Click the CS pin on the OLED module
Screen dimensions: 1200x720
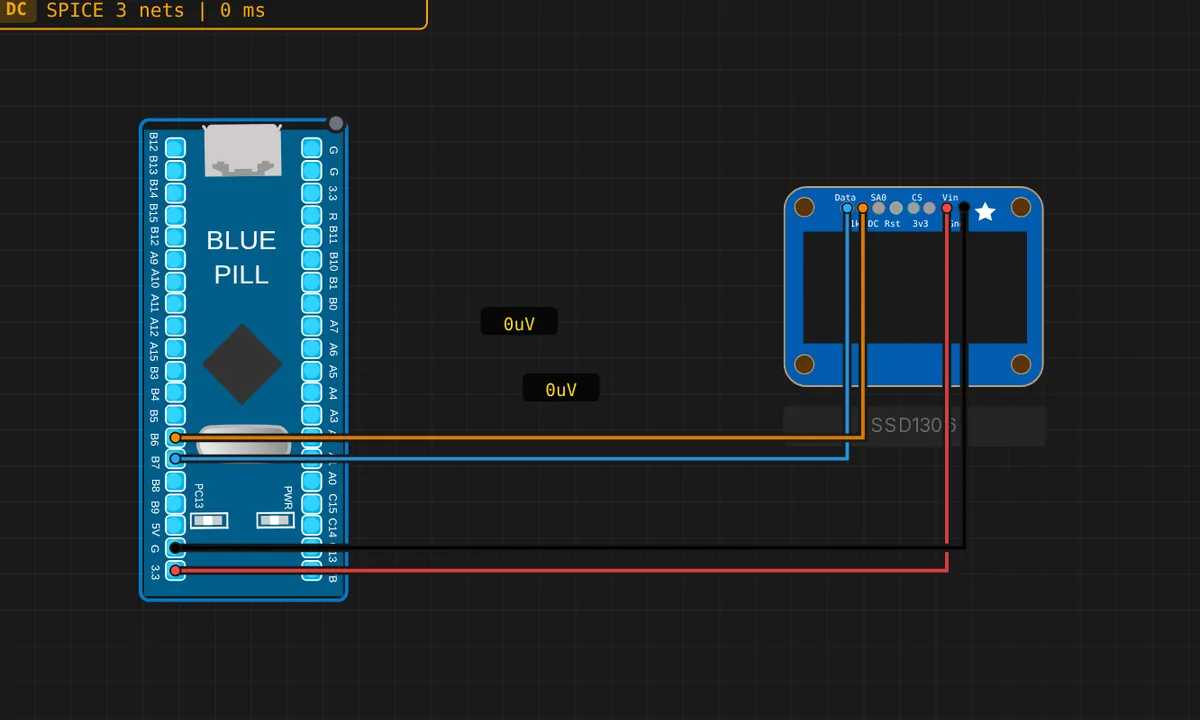913,208
